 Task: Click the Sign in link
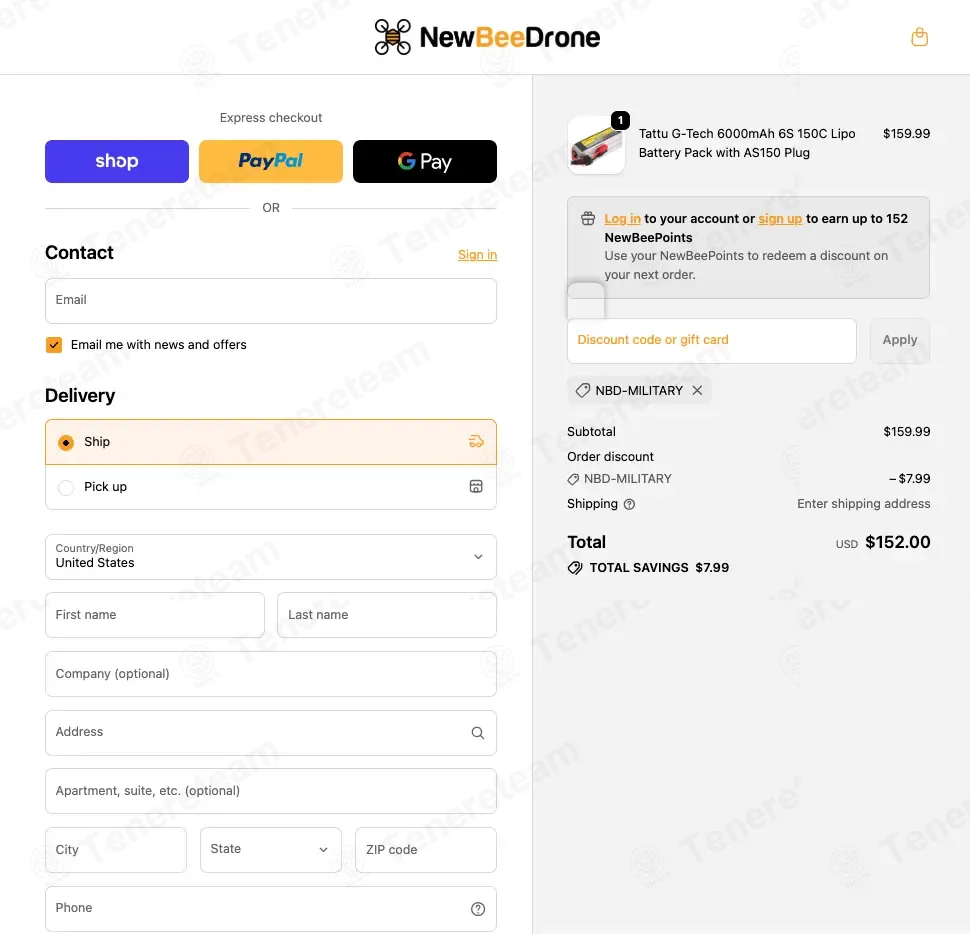coord(477,255)
